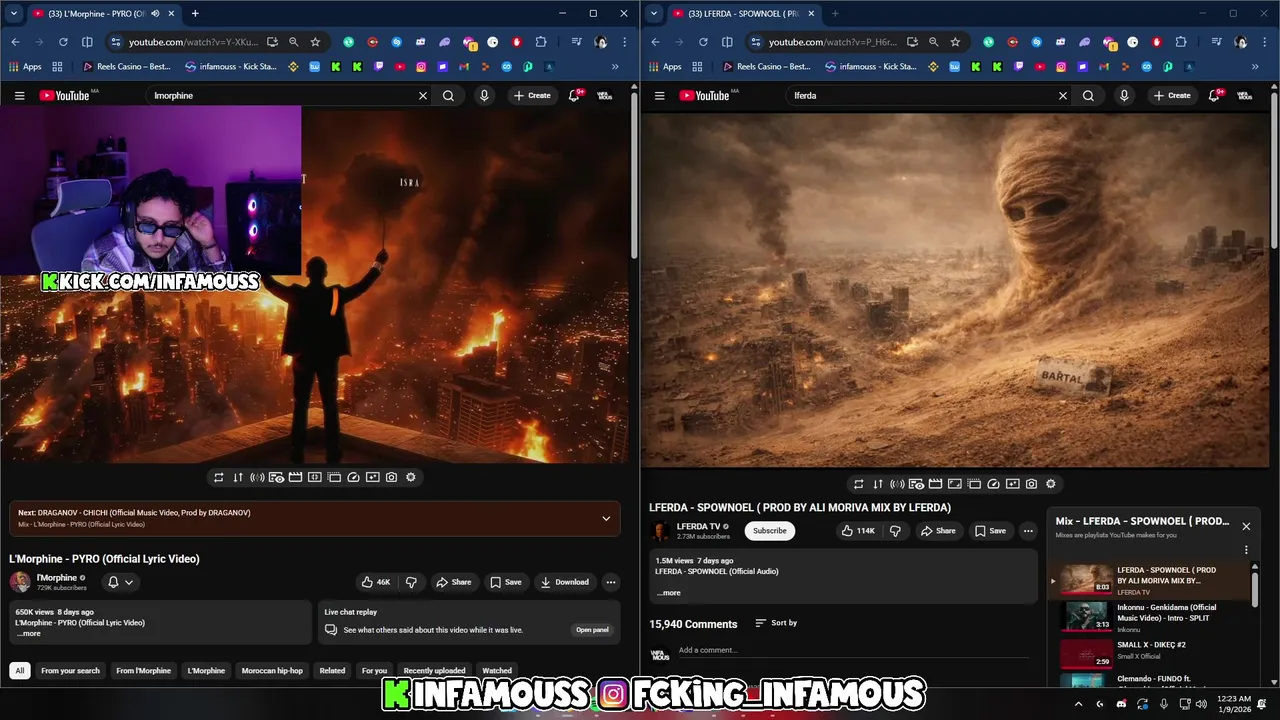This screenshot has height=720, width=1280.
Task: Show hidden system tray icons
Action: (x=1078, y=704)
